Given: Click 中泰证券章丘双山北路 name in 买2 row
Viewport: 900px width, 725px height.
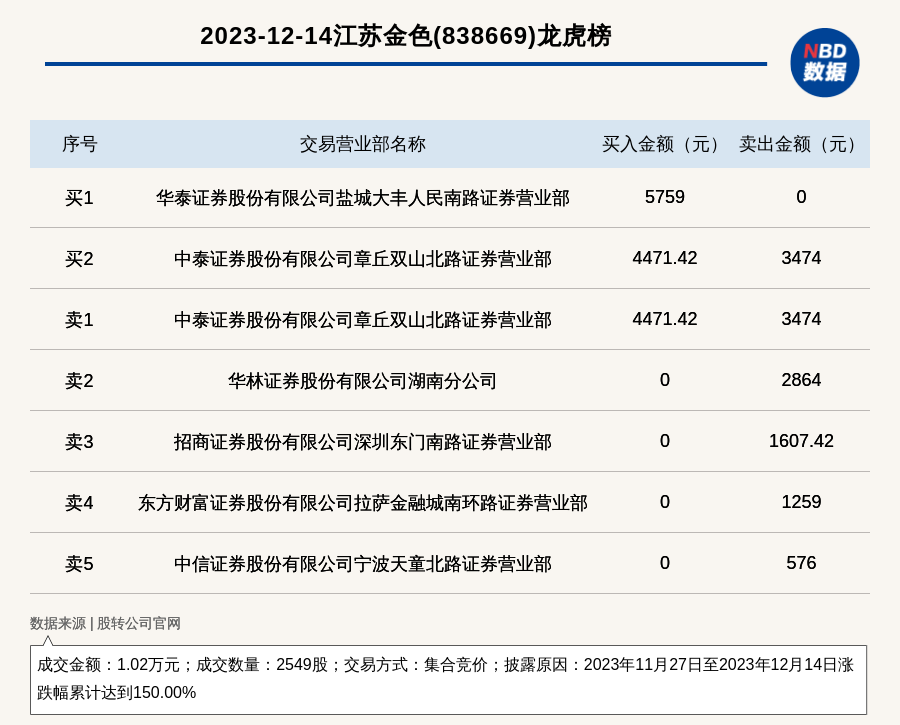Looking at the screenshot, I should coord(363,259).
